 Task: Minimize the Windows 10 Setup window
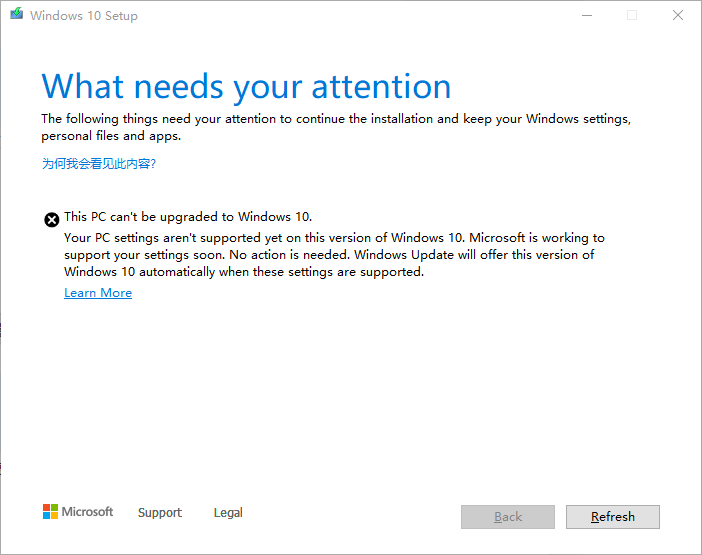pos(587,15)
